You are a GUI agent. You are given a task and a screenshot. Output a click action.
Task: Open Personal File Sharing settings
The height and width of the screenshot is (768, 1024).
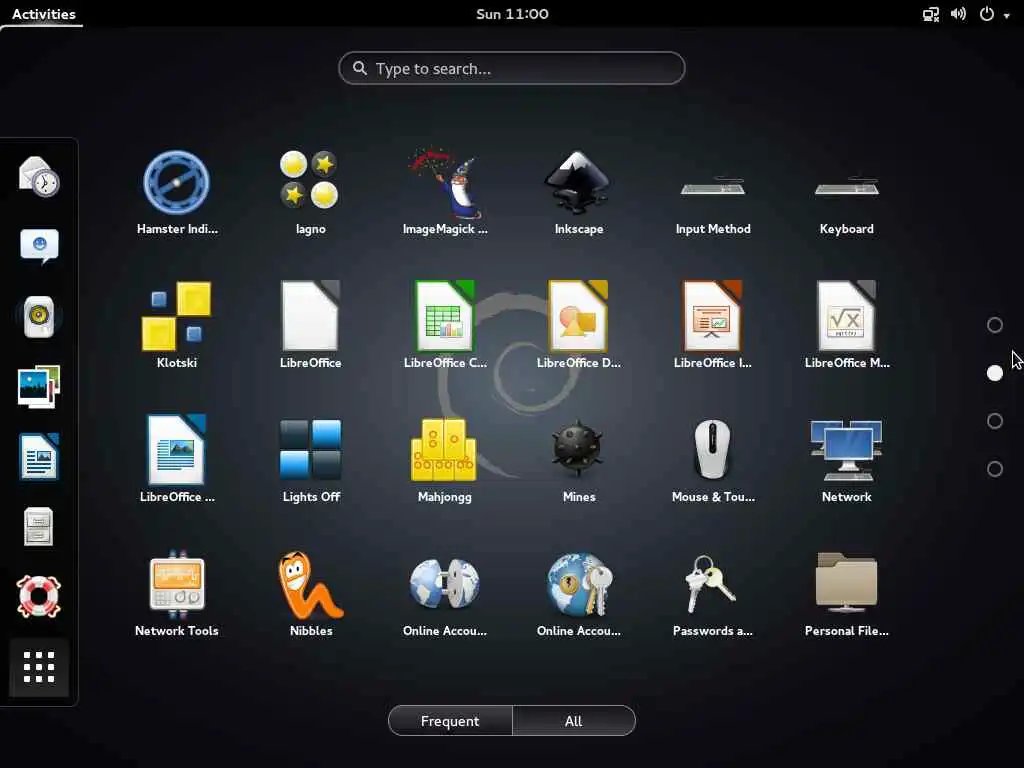click(x=846, y=593)
